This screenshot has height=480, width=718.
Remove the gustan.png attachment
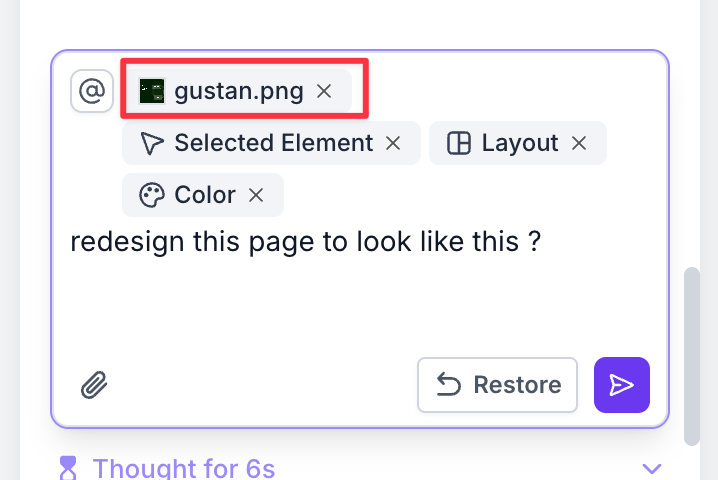pyautogui.click(x=324, y=91)
